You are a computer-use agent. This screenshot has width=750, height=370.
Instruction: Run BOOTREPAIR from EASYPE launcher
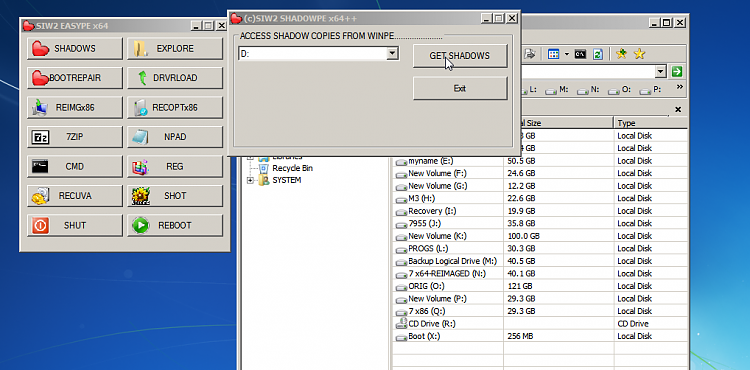[75, 78]
